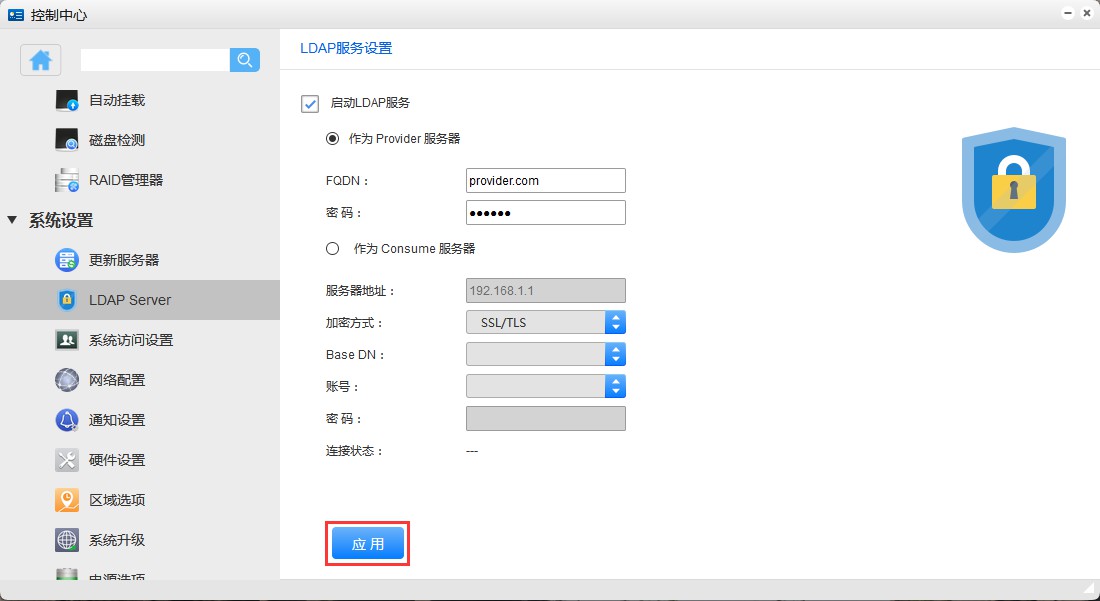The image size is (1100, 601).
Task: Select 作为 Provider 服务器 radio button
Action: 332,139
